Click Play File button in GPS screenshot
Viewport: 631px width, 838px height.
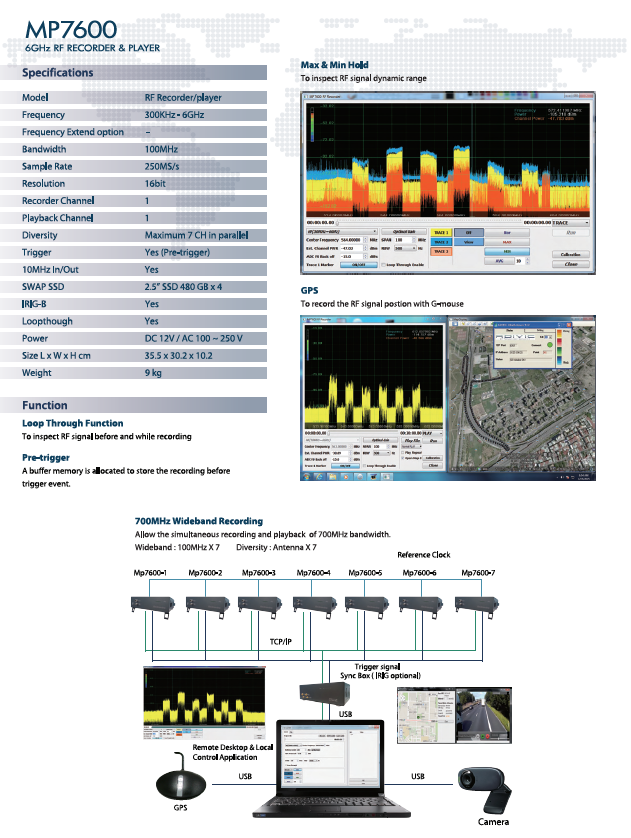click(x=412, y=441)
